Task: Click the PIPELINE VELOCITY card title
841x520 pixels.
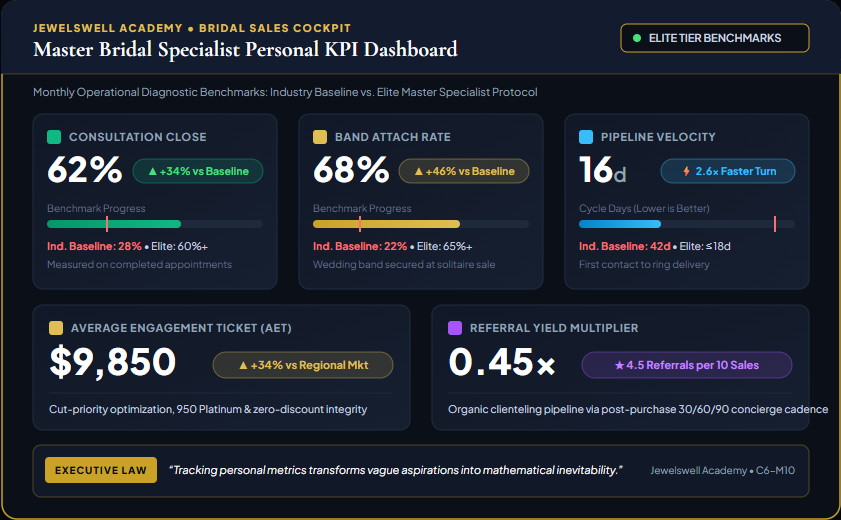Action: click(x=658, y=137)
